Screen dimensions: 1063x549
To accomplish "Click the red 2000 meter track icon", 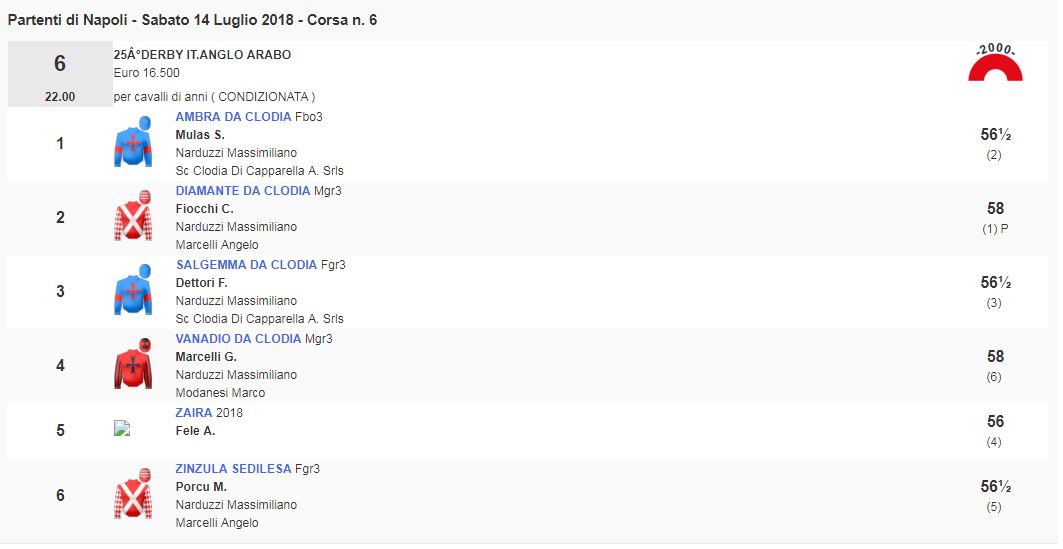I will 995,64.
